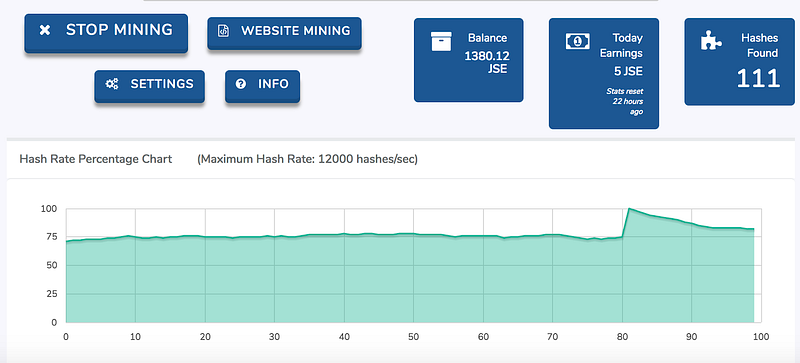Click the X icon on Stop Mining

point(45,30)
